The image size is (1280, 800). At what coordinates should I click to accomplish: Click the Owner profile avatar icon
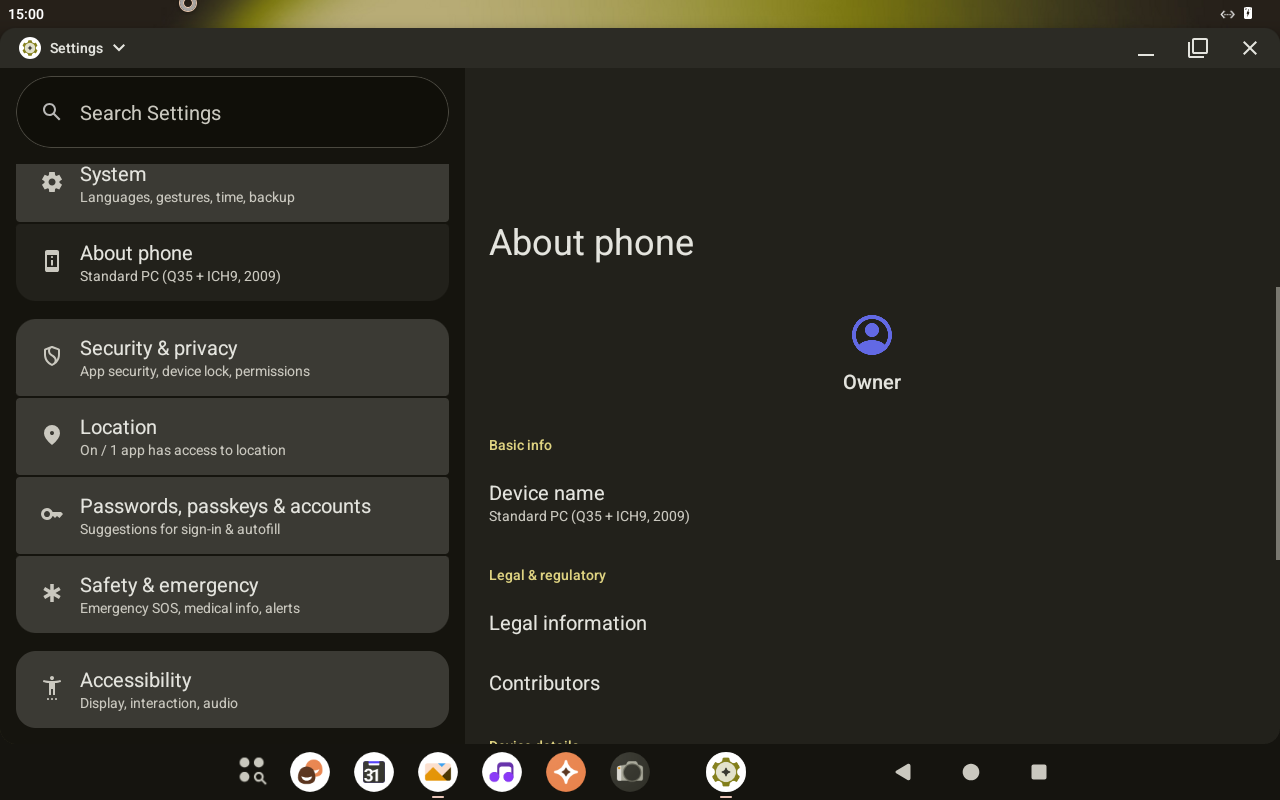(x=871, y=335)
